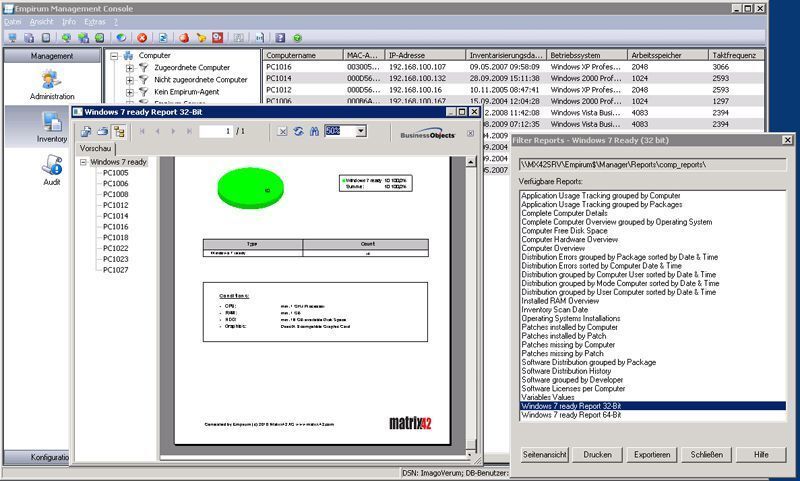The image size is (800, 481).
Task: Expand Zugeordnete Computer tree node
Action: (130, 68)
